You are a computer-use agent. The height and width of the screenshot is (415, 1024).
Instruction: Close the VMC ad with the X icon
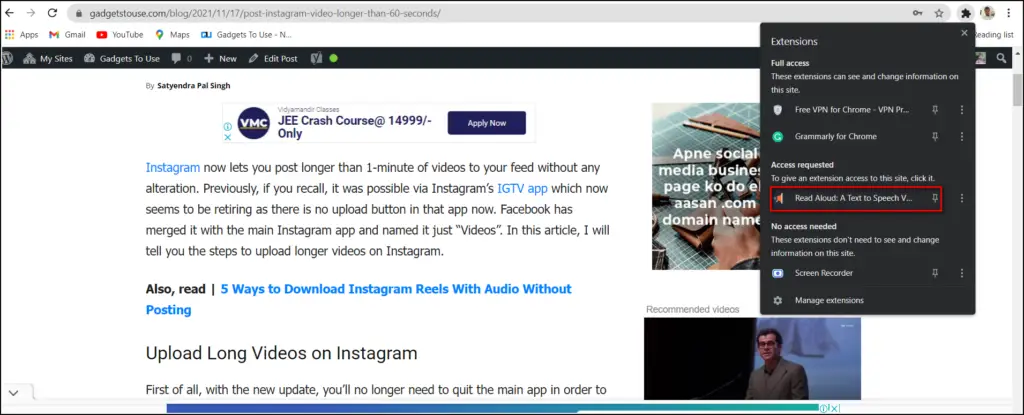227,137
